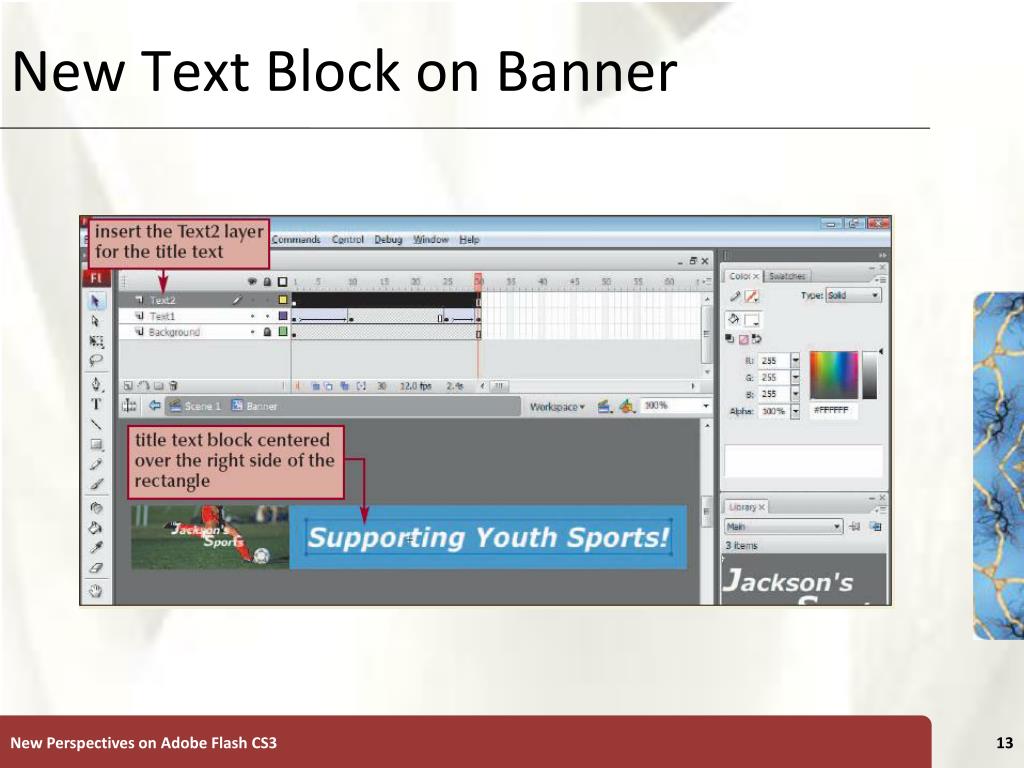Open the stage zoom percentage dropdown
The image size is (1024, 768).
[706, 406]
